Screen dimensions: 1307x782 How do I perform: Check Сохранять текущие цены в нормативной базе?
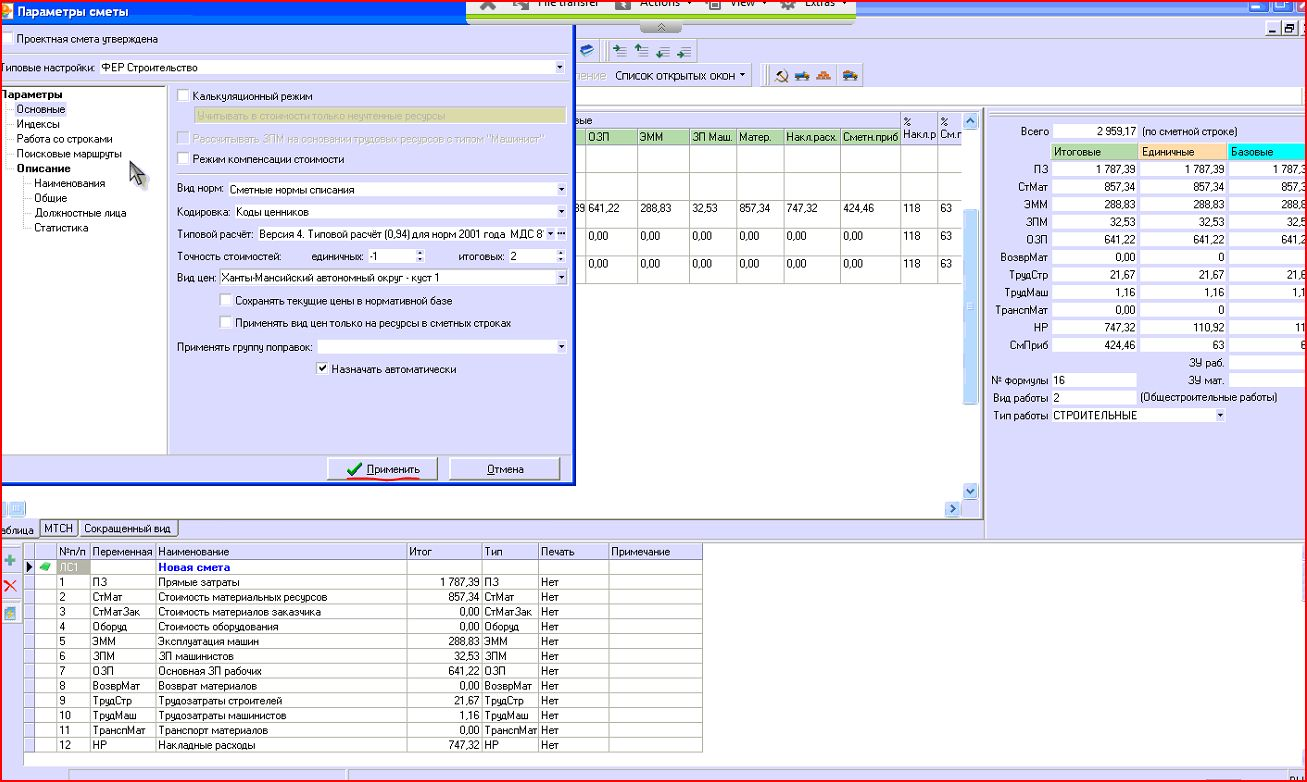coord(225,300)
